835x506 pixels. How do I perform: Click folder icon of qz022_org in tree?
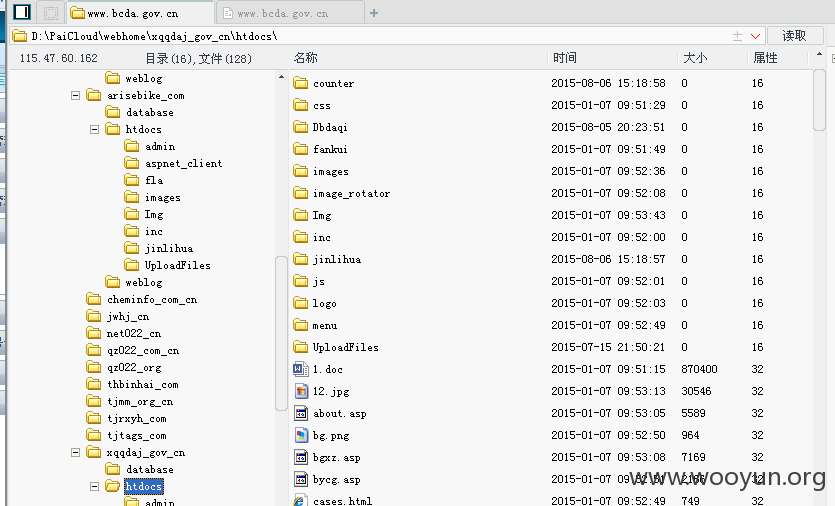94,367
